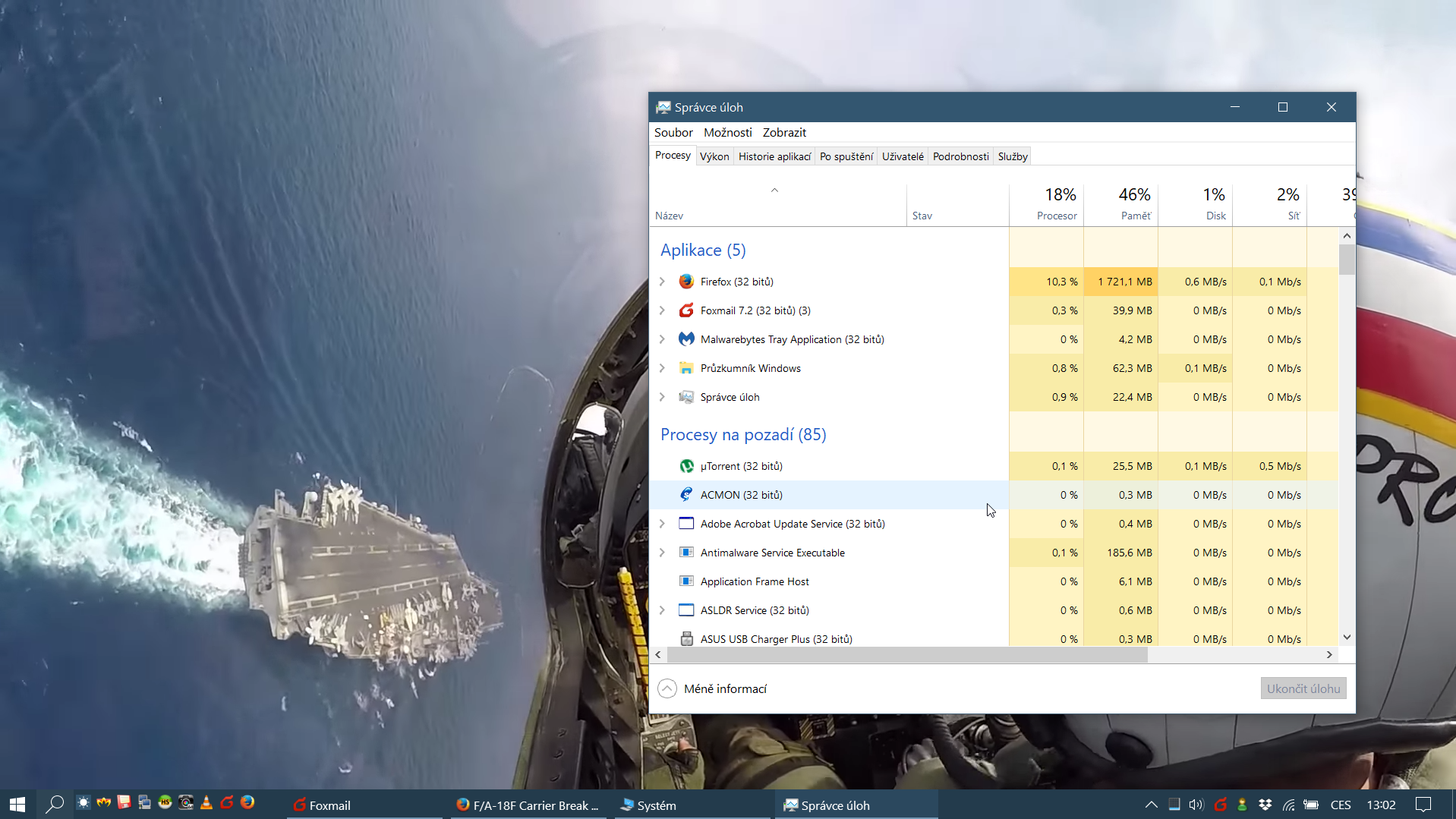The image size is (1456, 819).
Task: Switch to the F/A-18F Carrier Break Firefox window
Action: pos(529,805)
